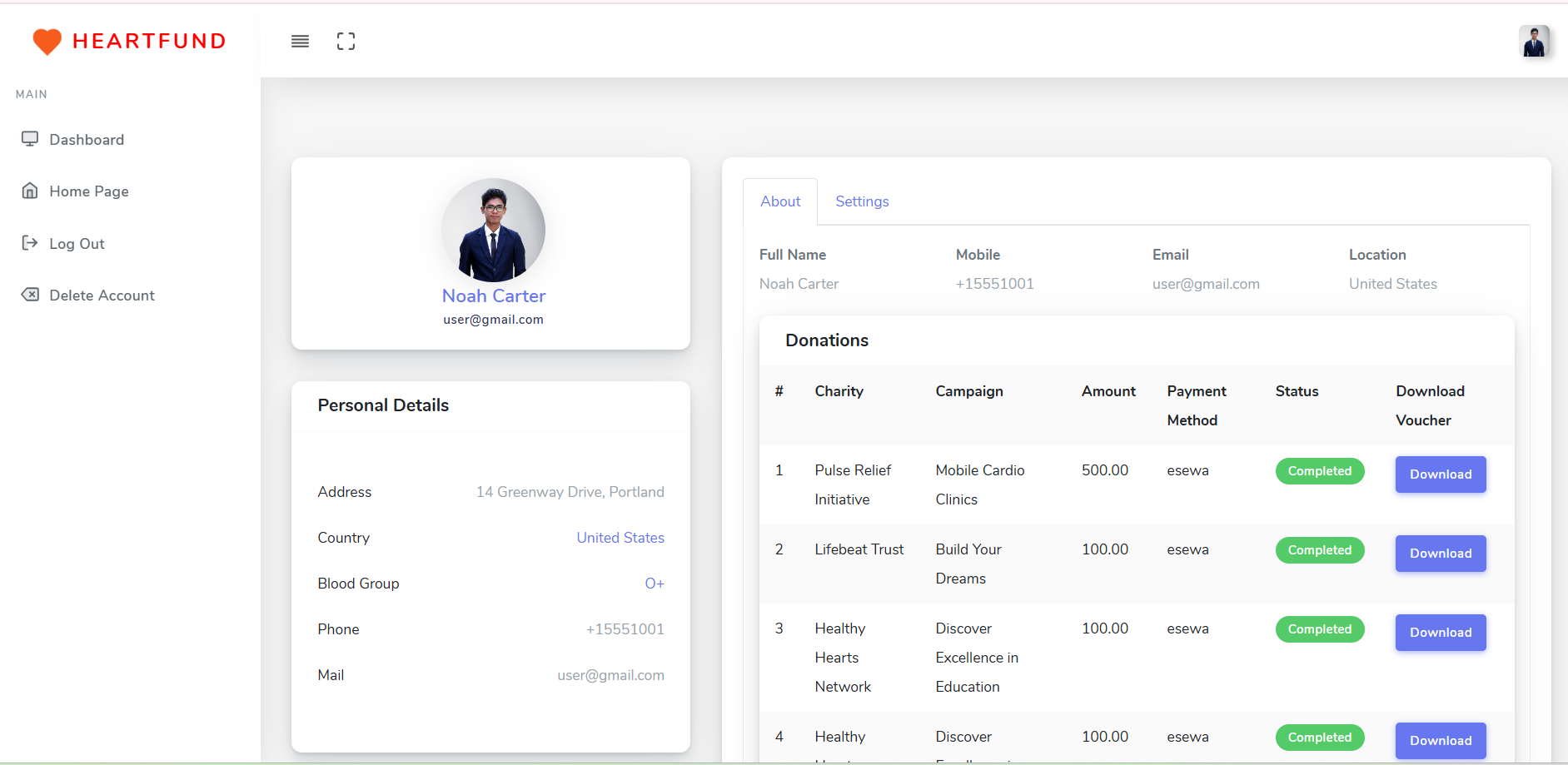Download voucher for third donation row

tap(1441, 633)
